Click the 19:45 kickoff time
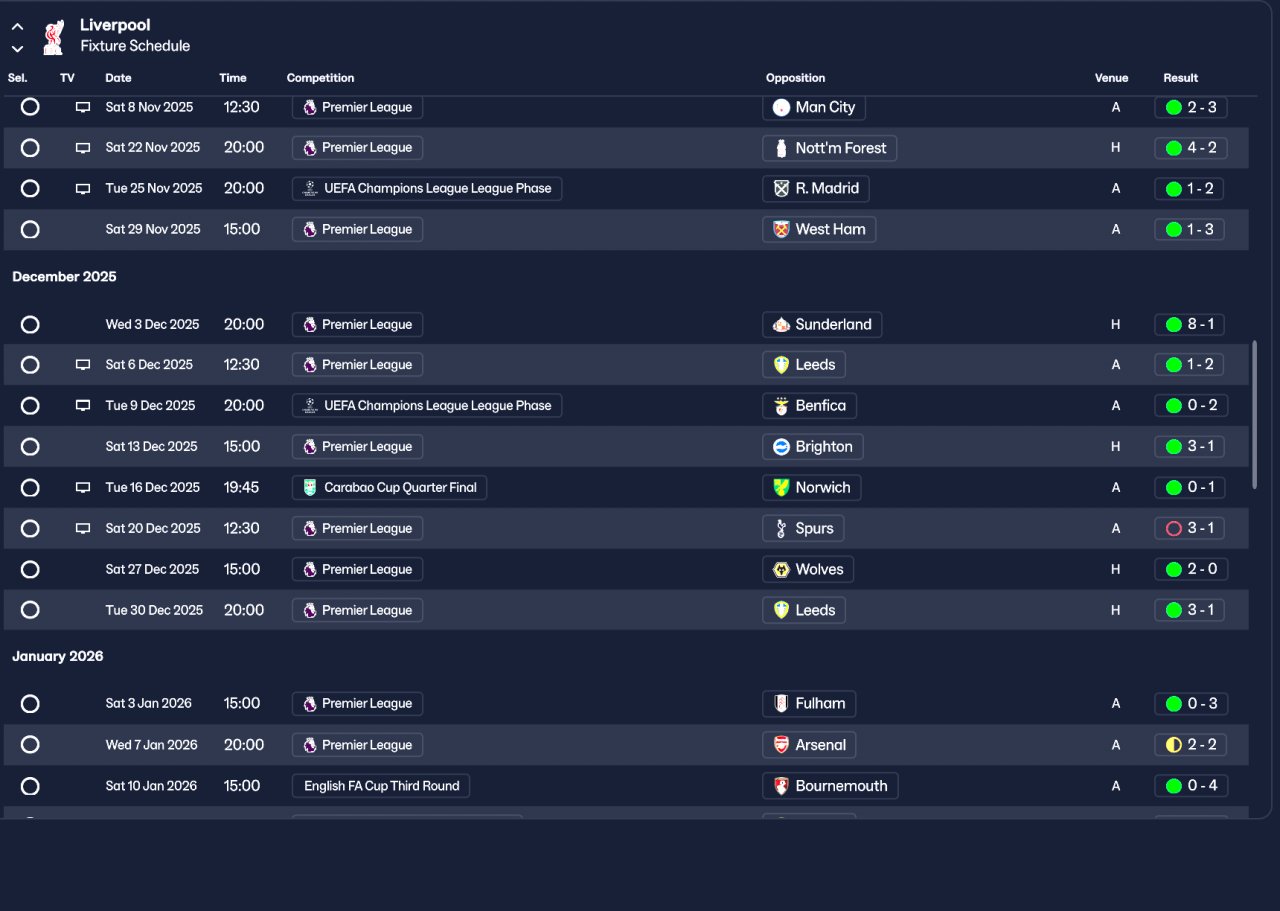Screen dimensions: 1280x911 241,488
